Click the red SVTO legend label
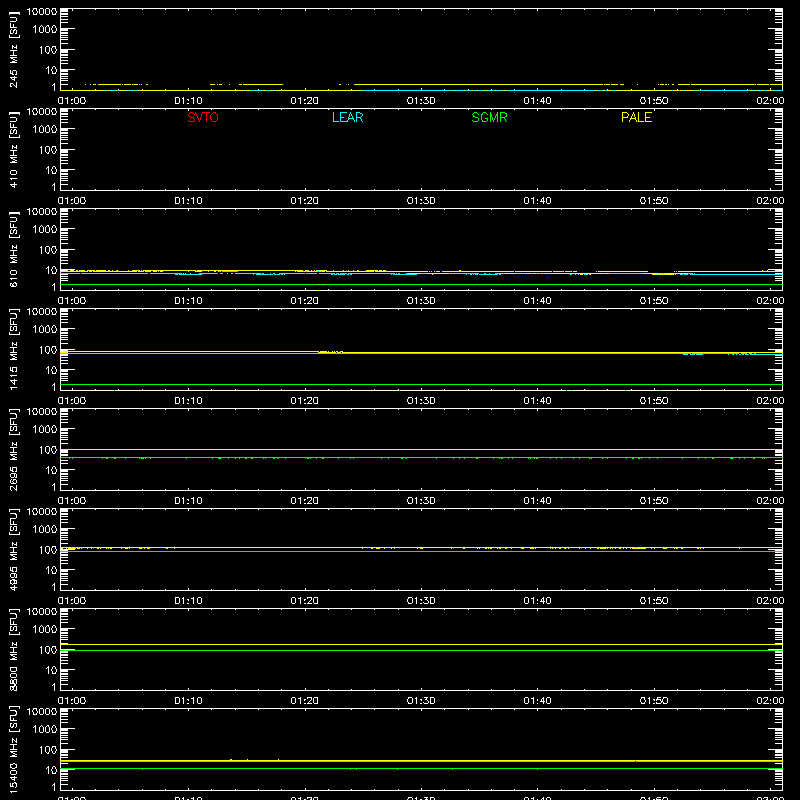 (x=203, y=117)
